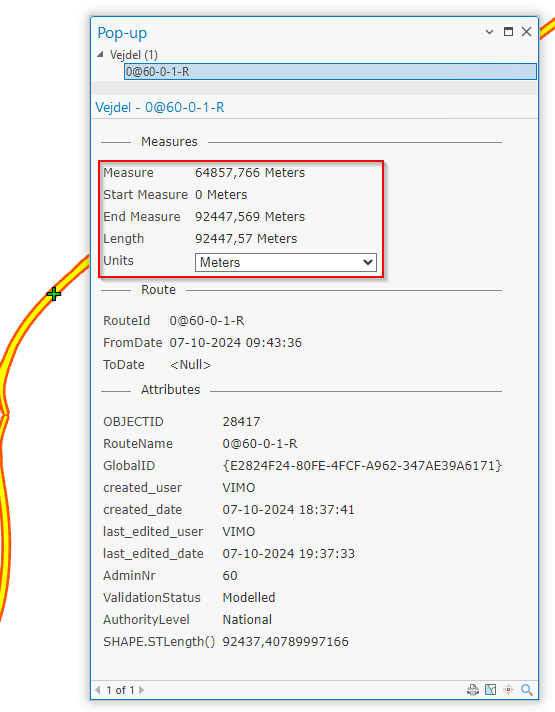Click the Measures section heading
The height and width of the screenshot is (712, 555).
pyautogui.click(x=169, y=142)
